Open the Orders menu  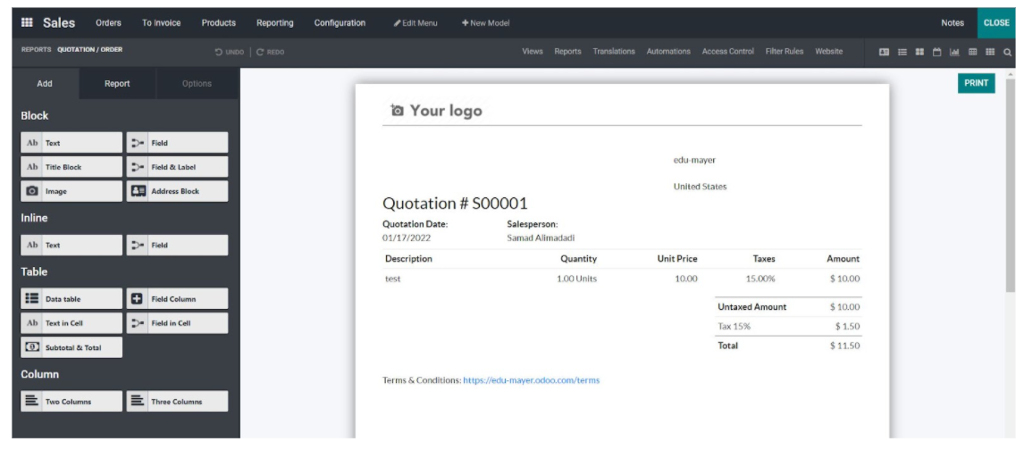coord(108,23)
